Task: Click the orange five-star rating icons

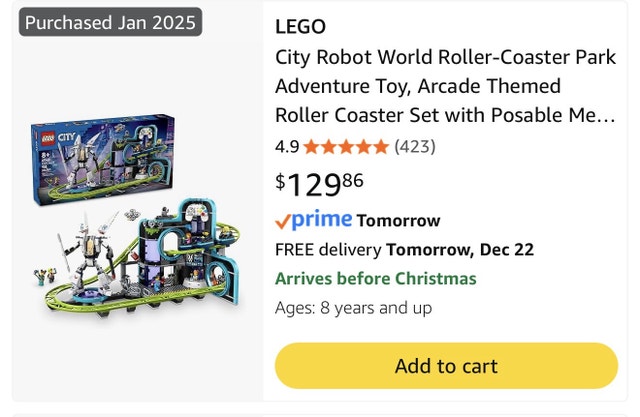Action: 346,147
